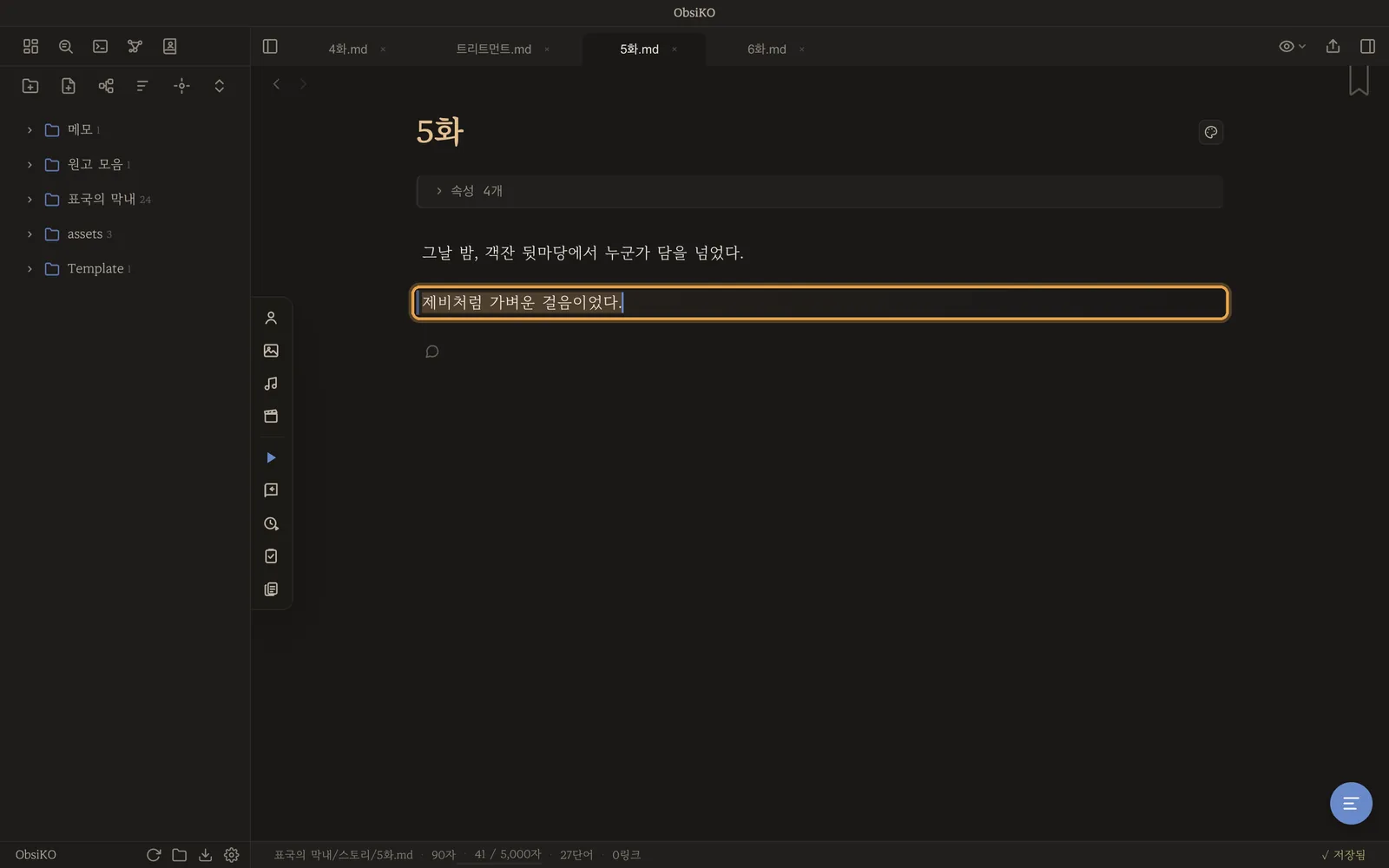
Task: Open the dashboard grid icon in ribbon
Action: point(30,46)
